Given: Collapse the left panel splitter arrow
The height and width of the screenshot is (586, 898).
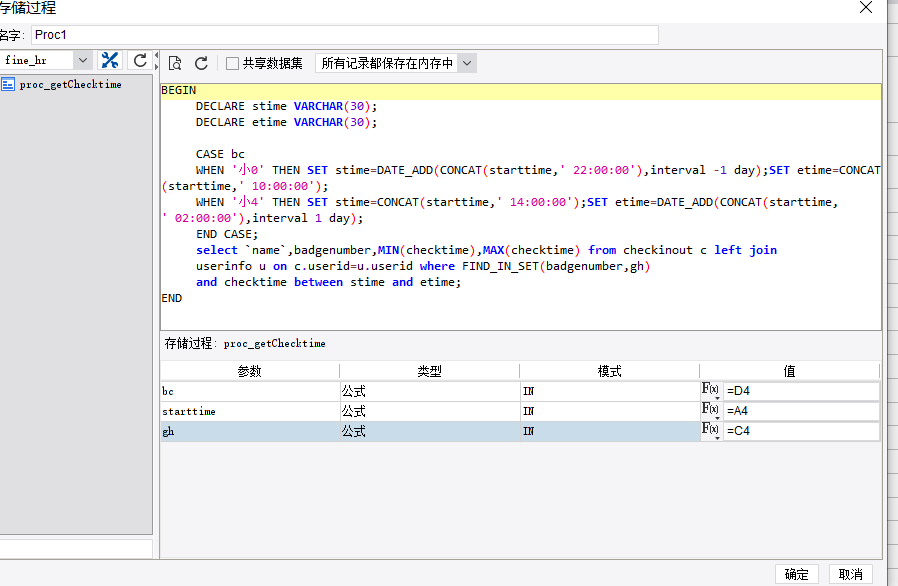Looking at the screenshot, I should tap(156, 55).
